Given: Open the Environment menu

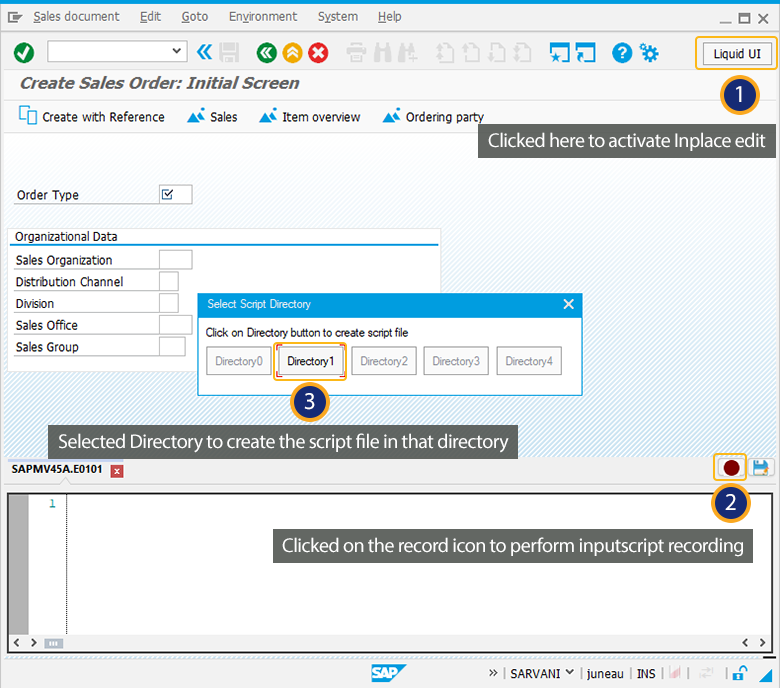Looking at the screenshot, I should point(263,16).
